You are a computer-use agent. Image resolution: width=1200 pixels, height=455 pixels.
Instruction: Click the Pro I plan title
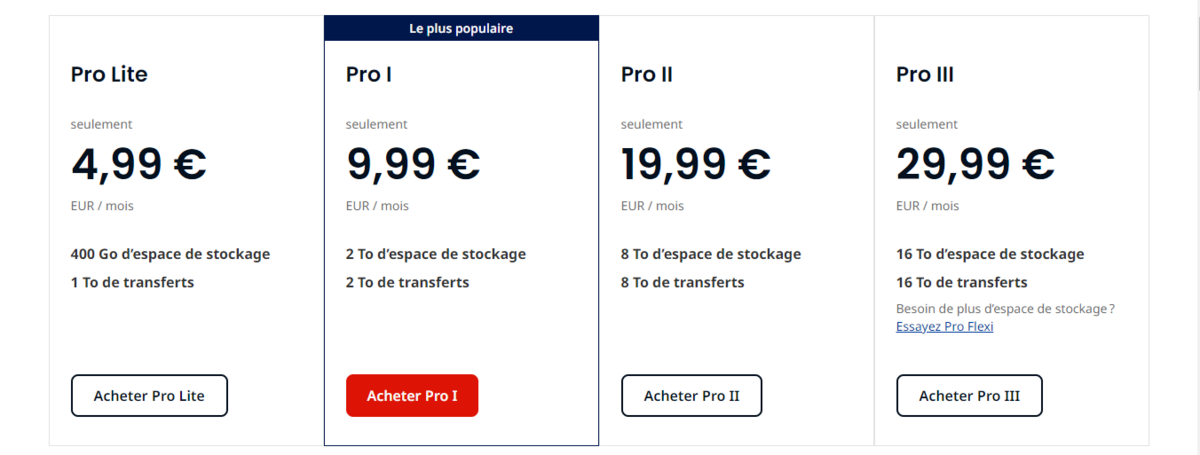click(369, 74)
